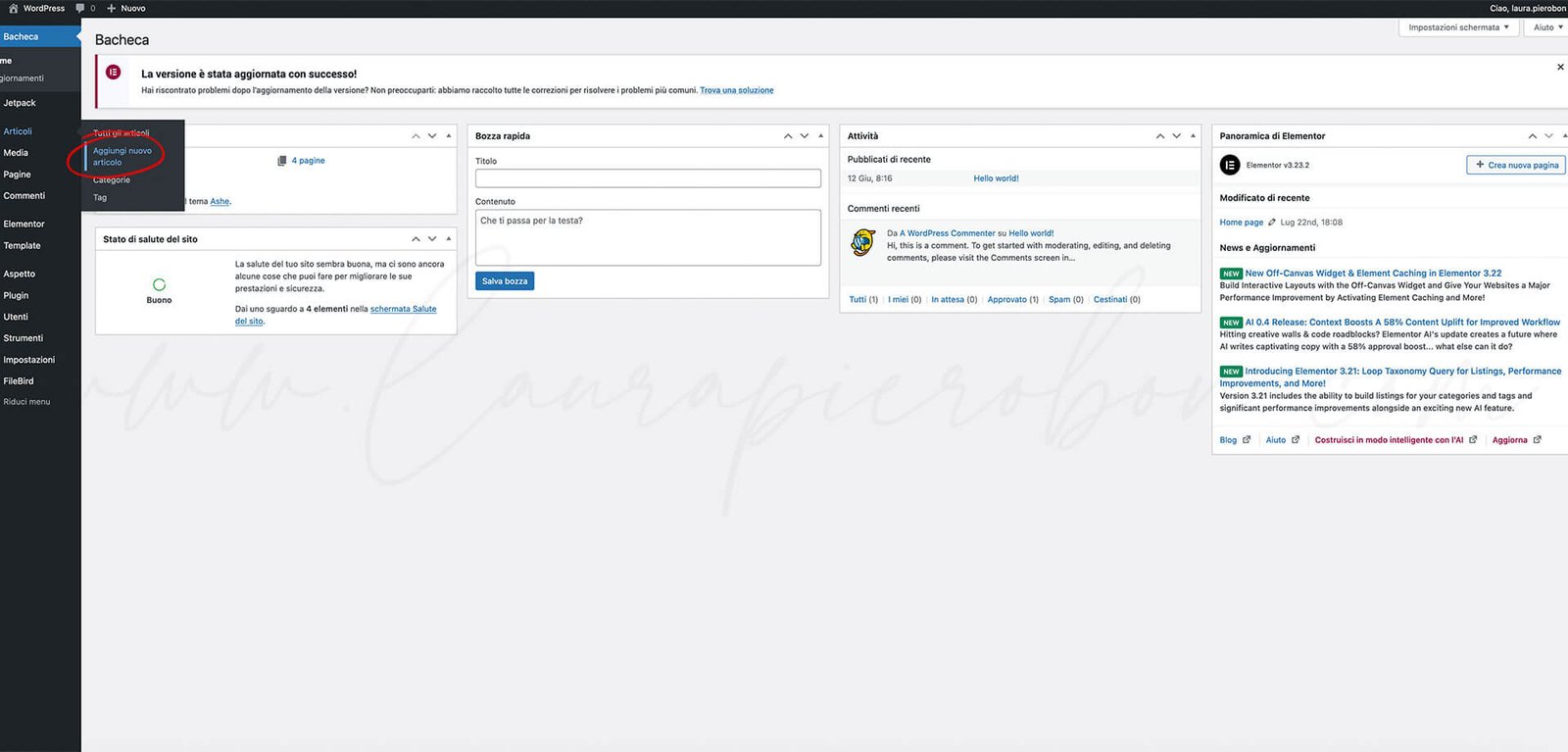
Task: Filter comments by Spam
Action: 1059,300
